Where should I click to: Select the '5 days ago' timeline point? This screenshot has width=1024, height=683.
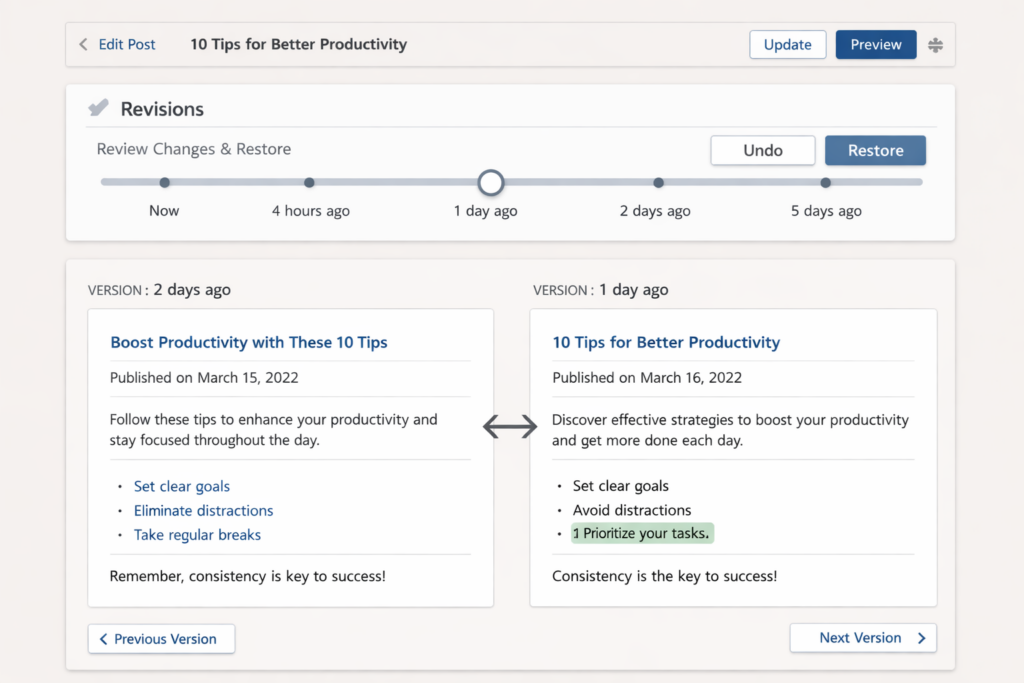(825, 183)
